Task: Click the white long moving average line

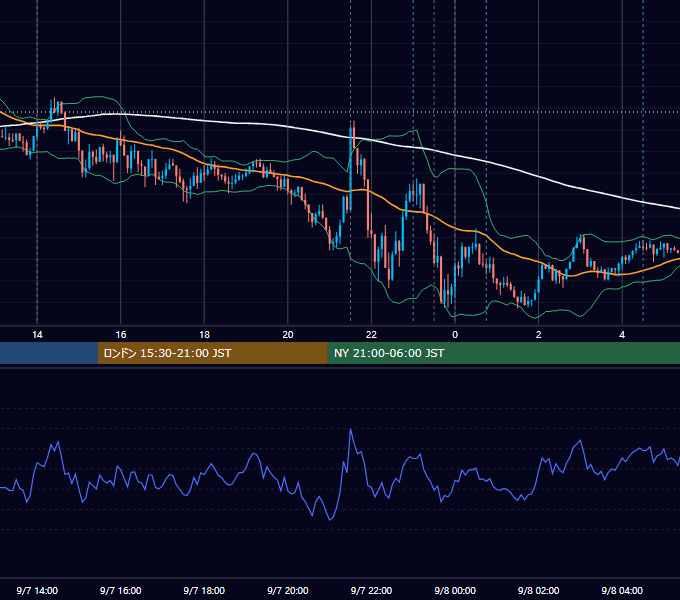Action: (x=338, y=134)
